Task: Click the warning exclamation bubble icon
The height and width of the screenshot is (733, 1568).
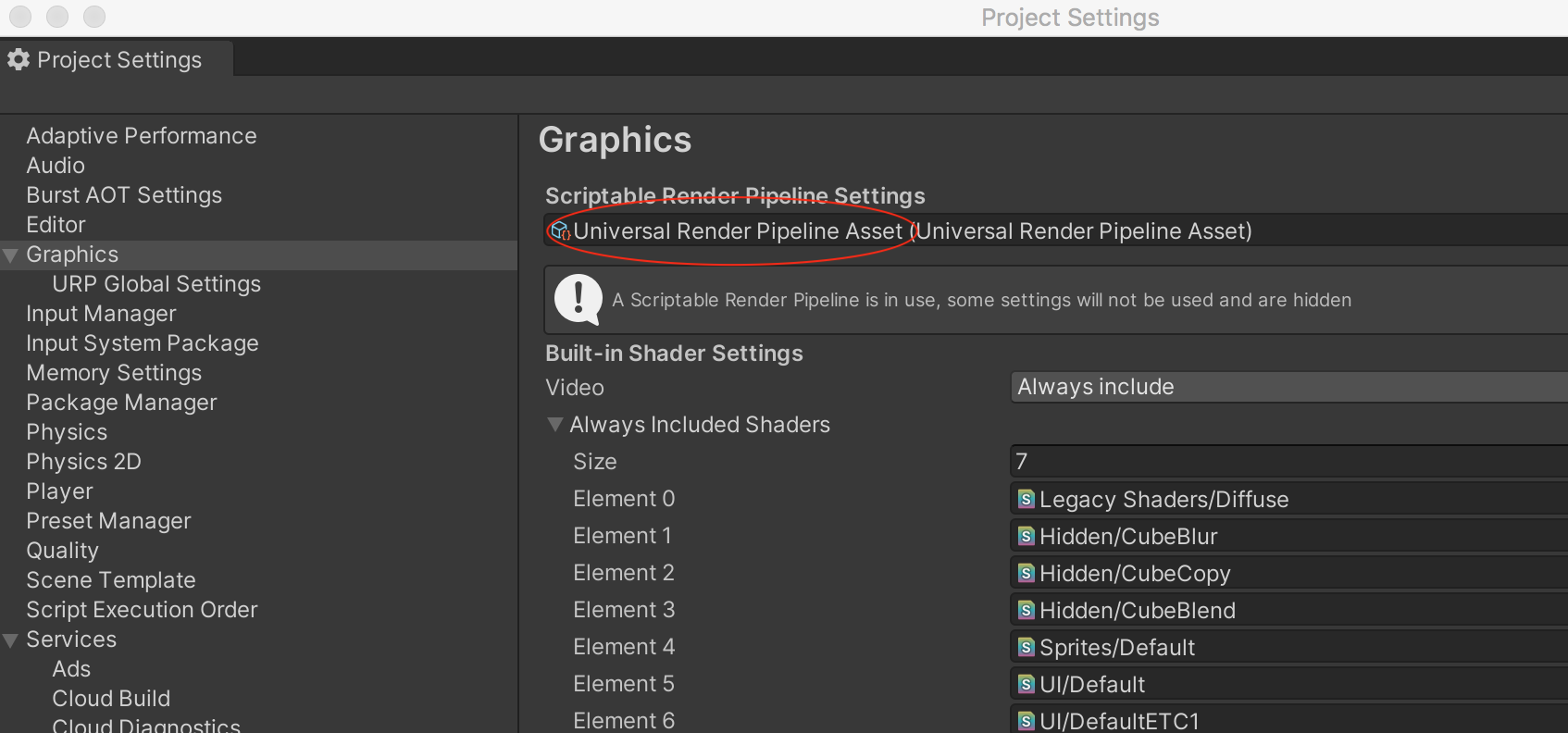Action: click(x=578, y=300)
